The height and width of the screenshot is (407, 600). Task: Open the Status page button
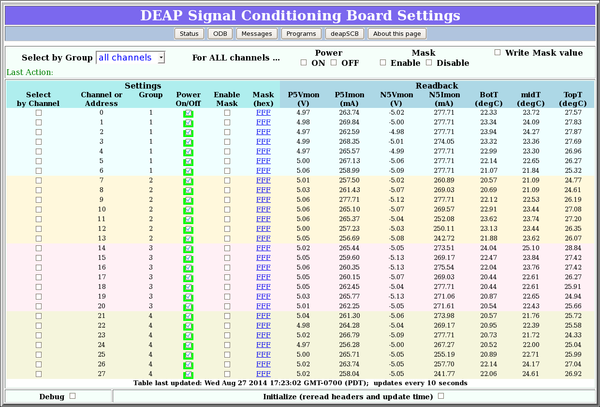click(189, 34)
